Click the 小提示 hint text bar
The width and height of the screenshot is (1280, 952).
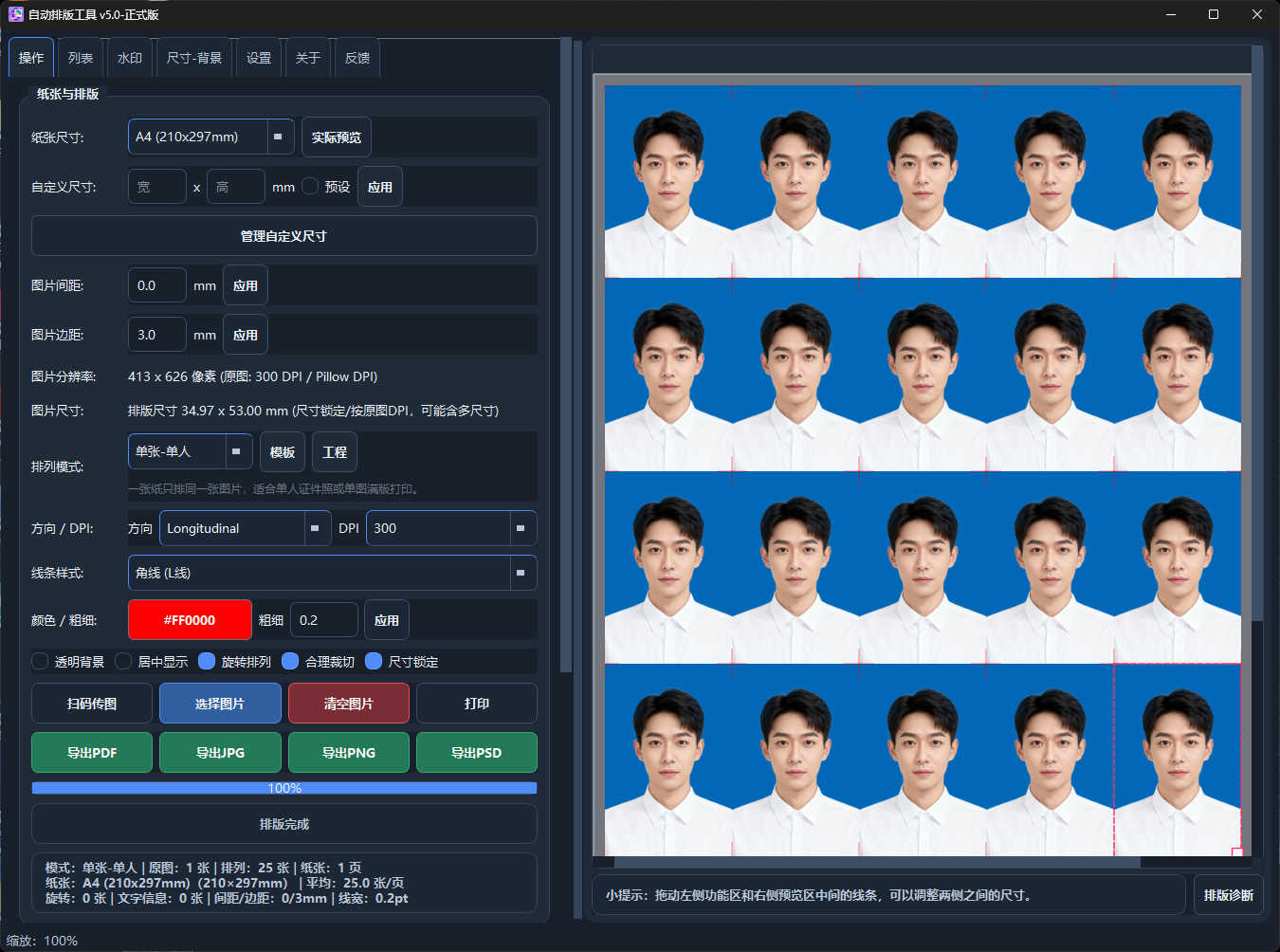point(888,895)
